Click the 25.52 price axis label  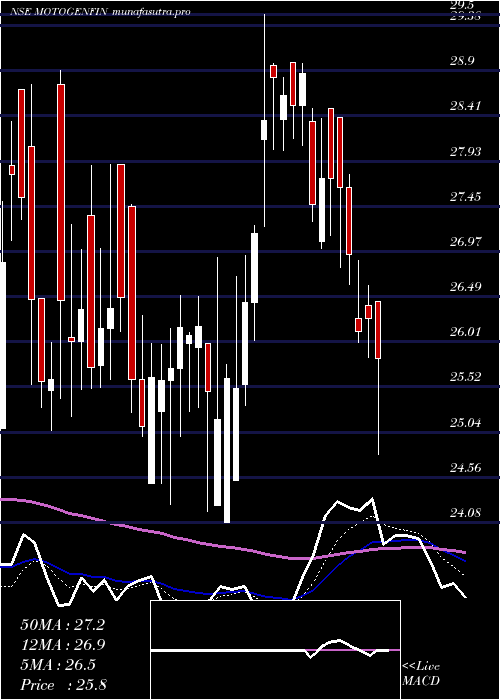(x=465, y=377)
